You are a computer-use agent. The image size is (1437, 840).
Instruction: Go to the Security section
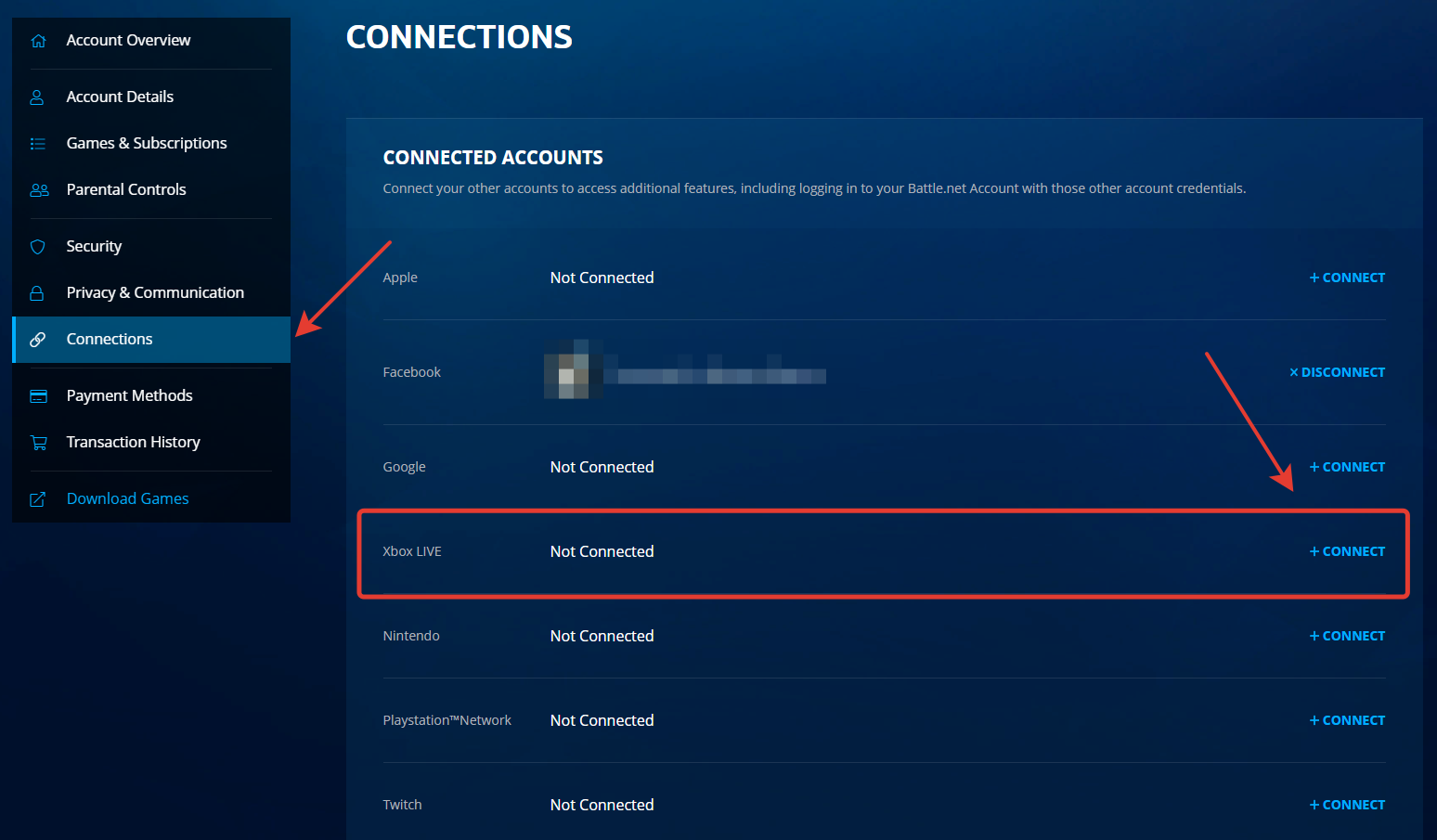coord(94,247)
